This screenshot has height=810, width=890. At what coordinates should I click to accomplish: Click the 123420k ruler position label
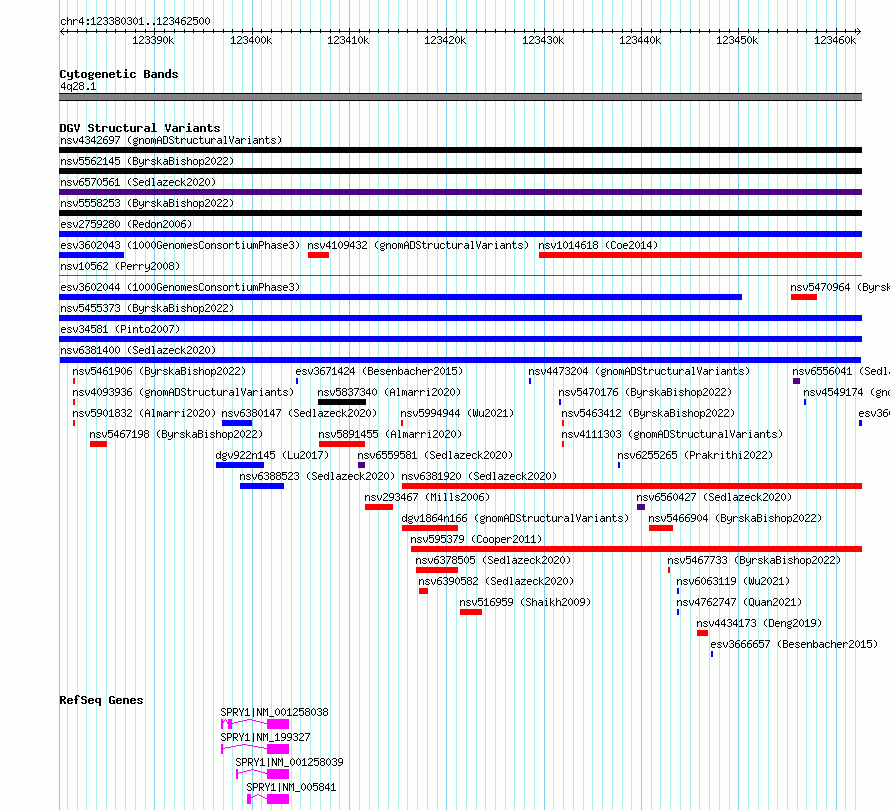445,40
